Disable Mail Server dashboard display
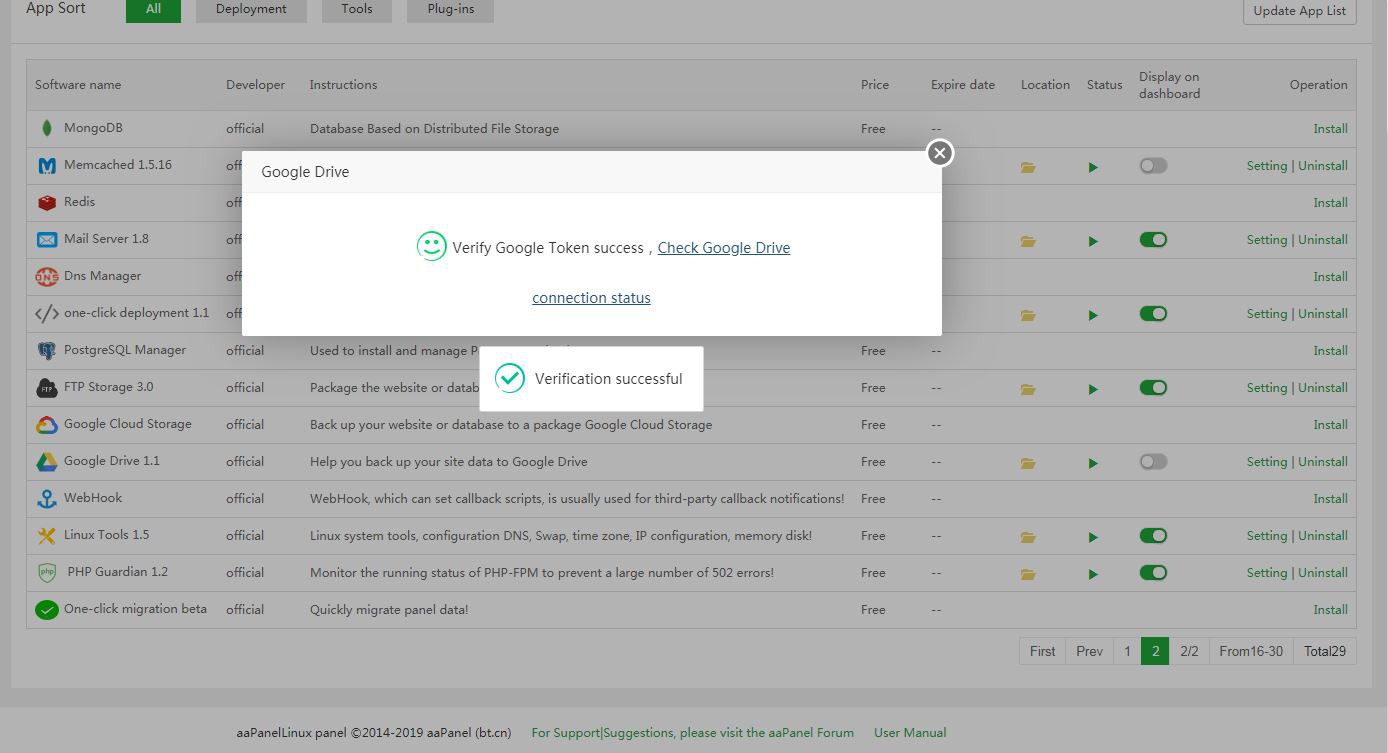Viewport: 1388px width, 753px height. 1153,240
